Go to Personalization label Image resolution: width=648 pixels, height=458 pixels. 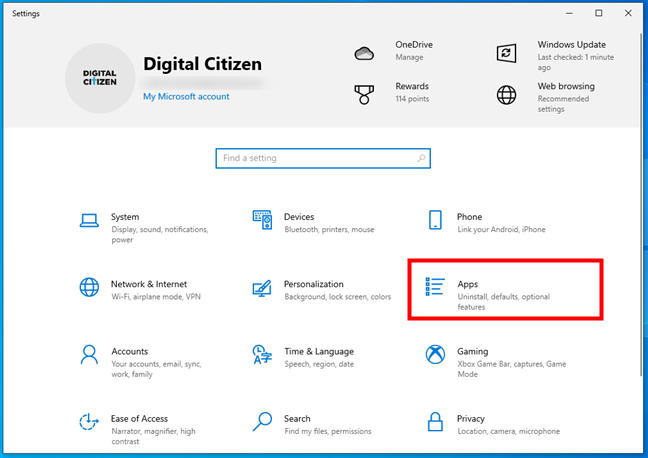tap(314, 284)
